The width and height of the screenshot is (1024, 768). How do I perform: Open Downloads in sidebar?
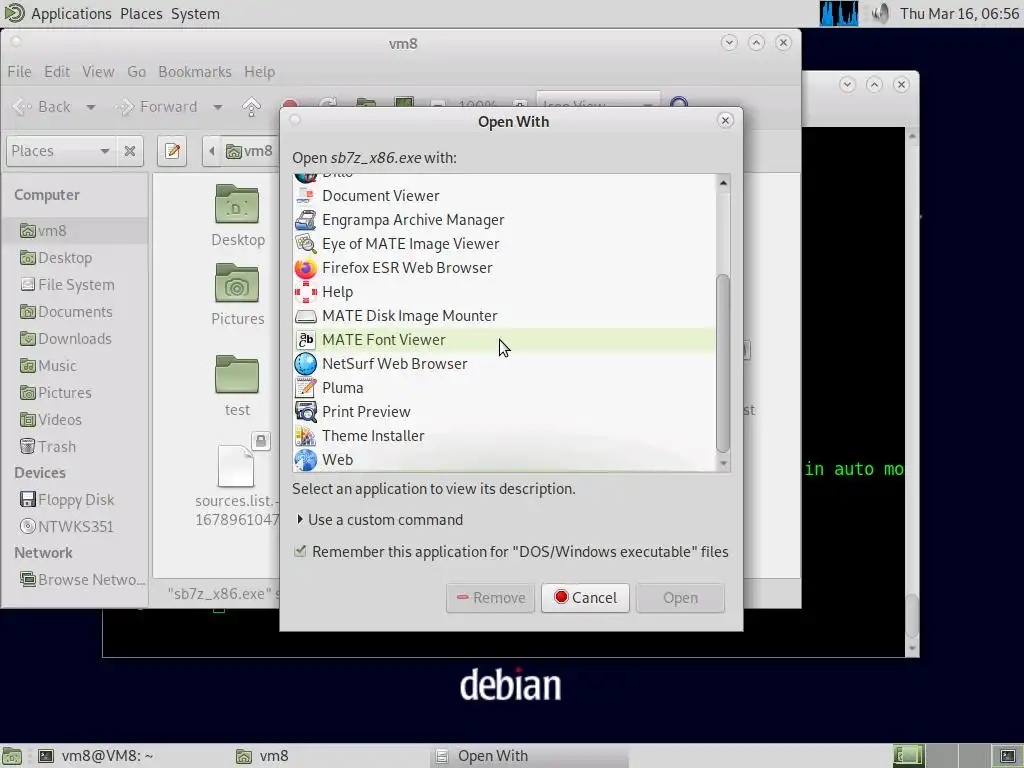pos(66,338)
